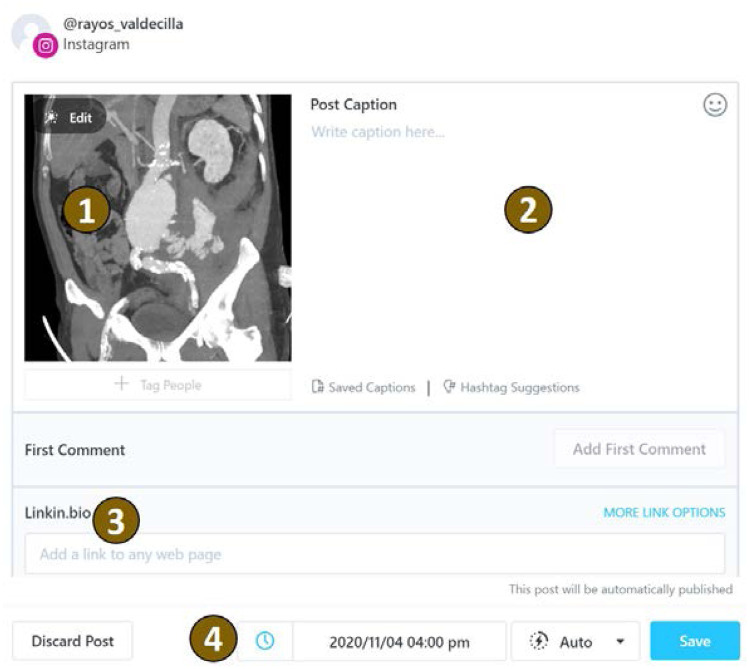The image size is (749, 669).
Task: Click the Instagram logo badge
Action: coord(45,45)
